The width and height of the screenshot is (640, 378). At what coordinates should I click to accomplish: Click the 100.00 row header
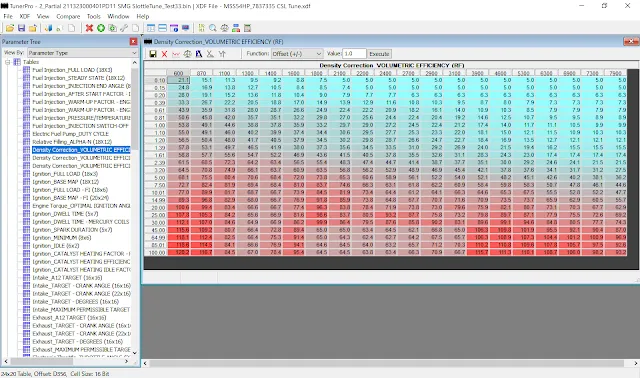[156, 253]
